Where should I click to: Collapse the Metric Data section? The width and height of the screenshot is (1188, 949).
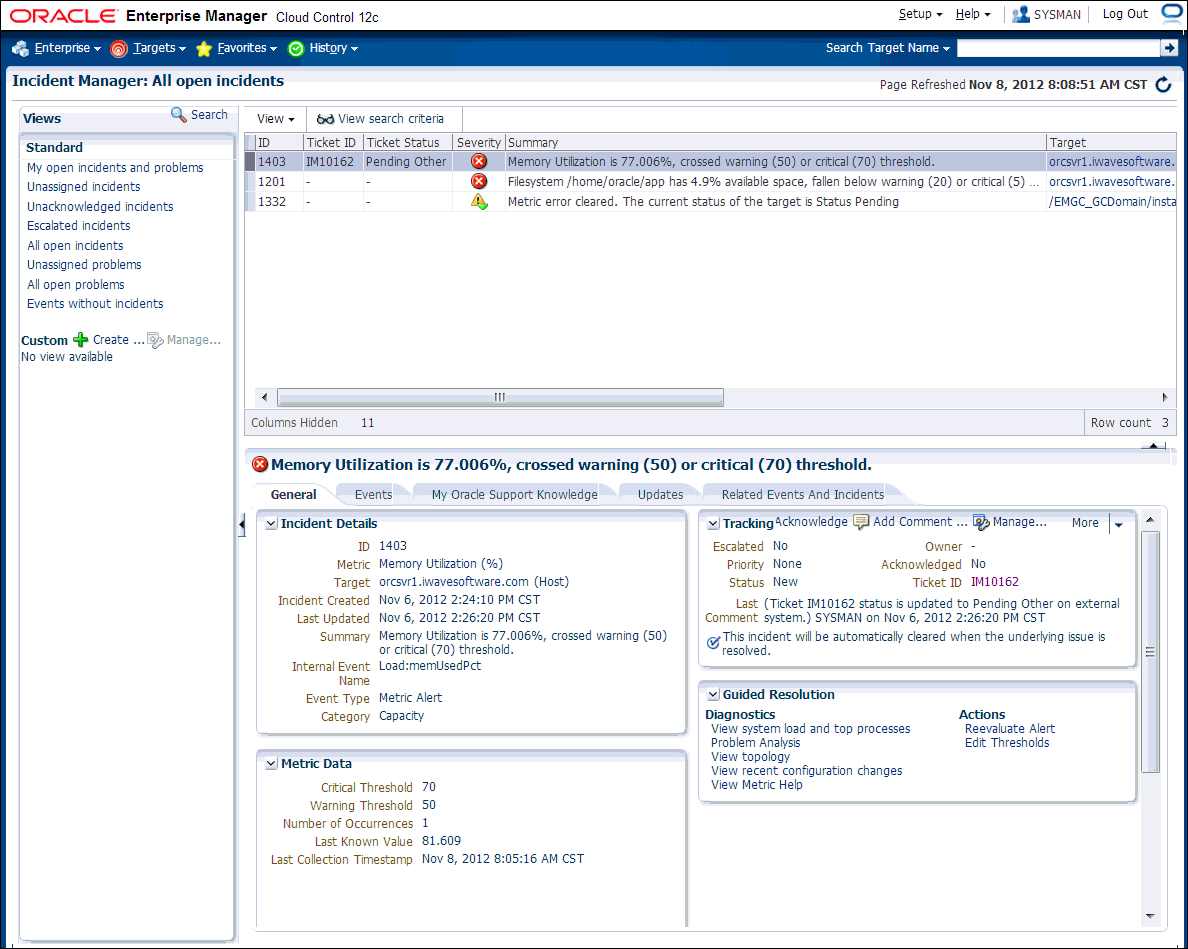271,764
